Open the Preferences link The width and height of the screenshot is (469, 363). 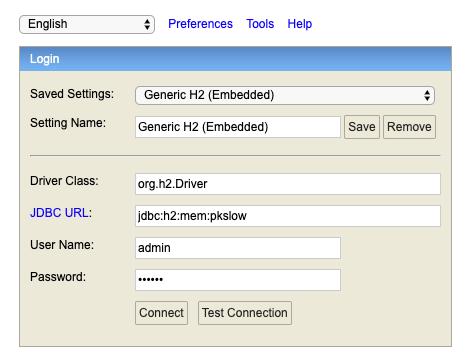(x=200, y=24)
